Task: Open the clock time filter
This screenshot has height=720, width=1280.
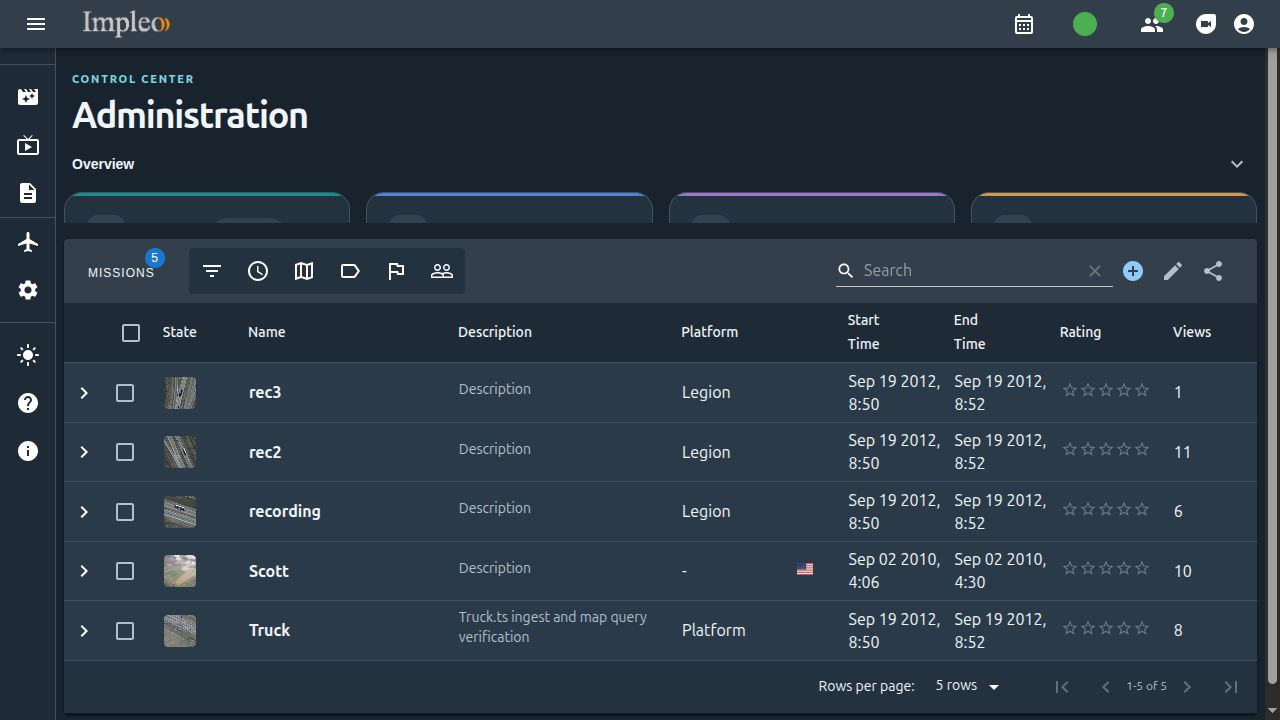Action: point(258,271)
